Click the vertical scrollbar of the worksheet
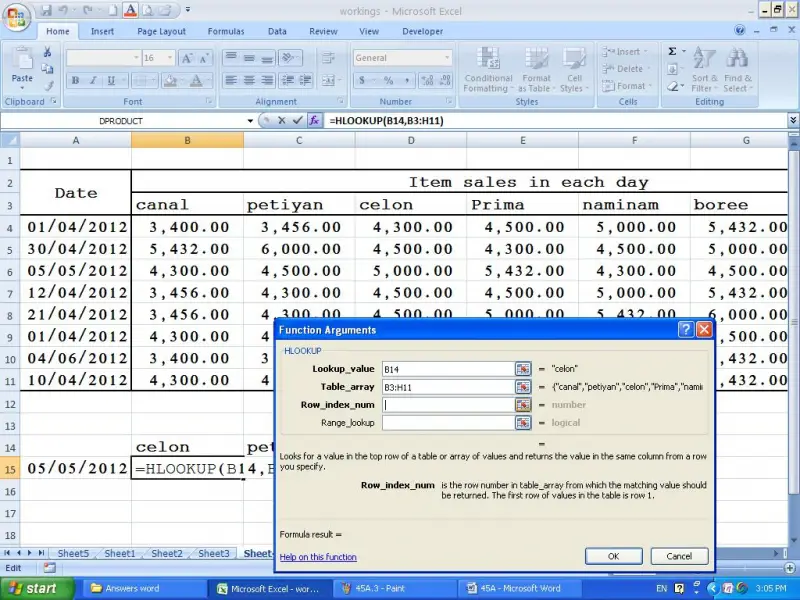 (x=793, y=321)
